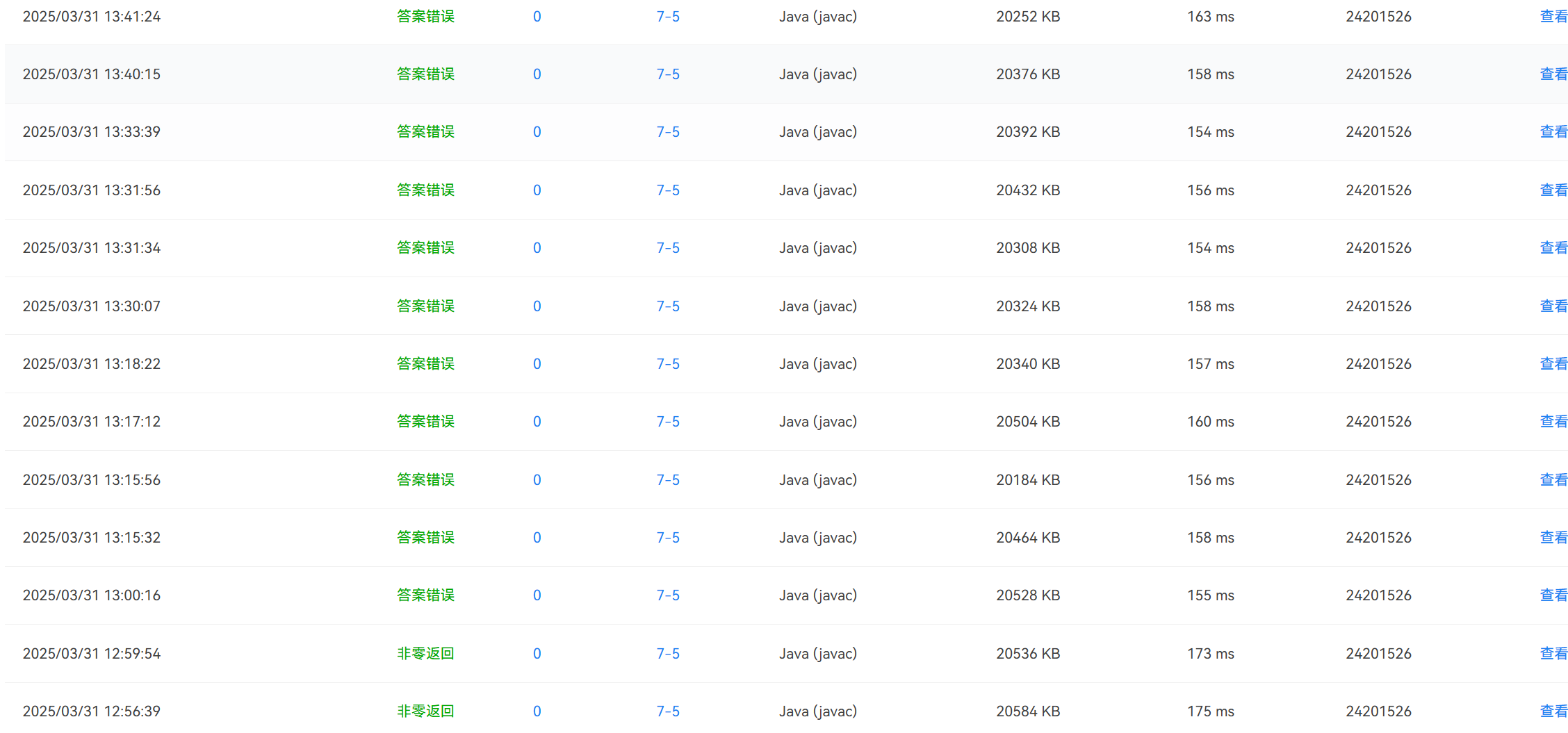This screenshot has width=1568, height=733.
Task: Select 答案错误 in the 13:17:12 row
Action: click(x=425, y=422)
